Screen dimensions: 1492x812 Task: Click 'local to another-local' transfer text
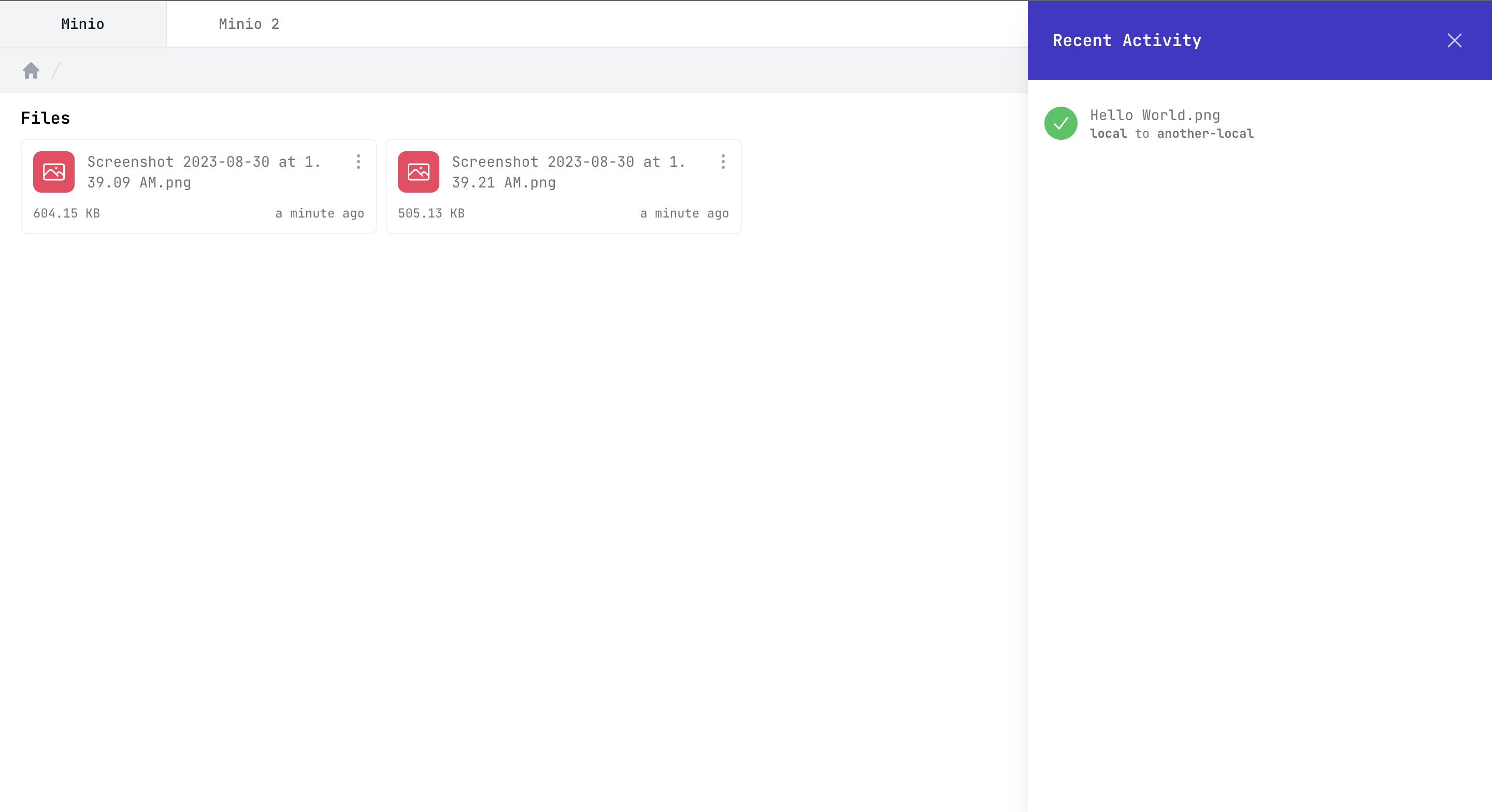(x=1171, y=134)
